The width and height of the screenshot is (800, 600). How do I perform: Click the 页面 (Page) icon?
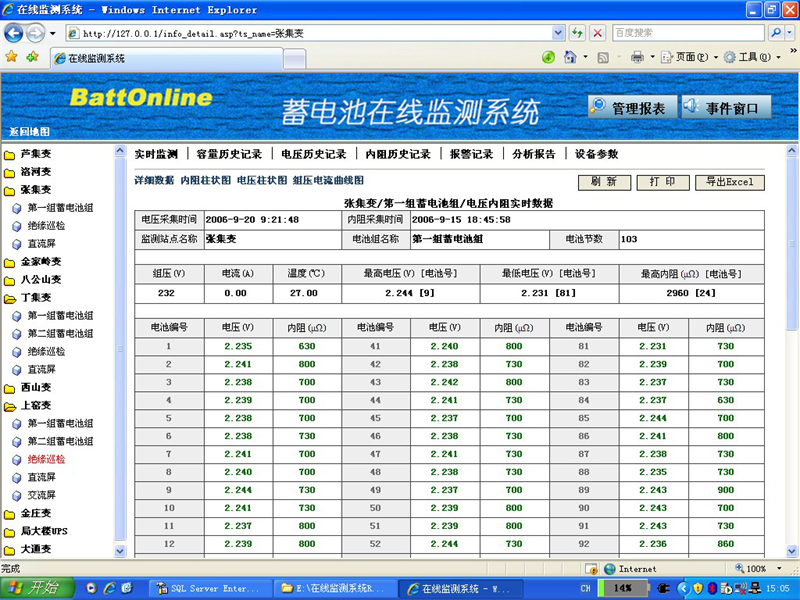pos(667,57)
